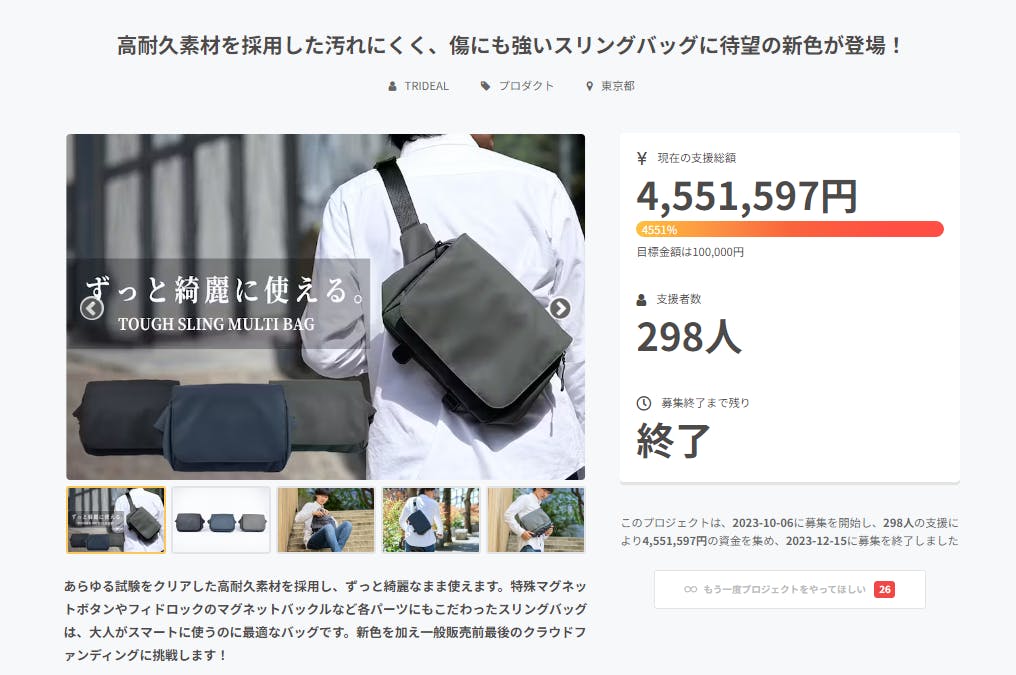This screenshot has height=675, width=1016.
Task: Click the clock icon by 募集終了まで残り
Action: [643, 403]
